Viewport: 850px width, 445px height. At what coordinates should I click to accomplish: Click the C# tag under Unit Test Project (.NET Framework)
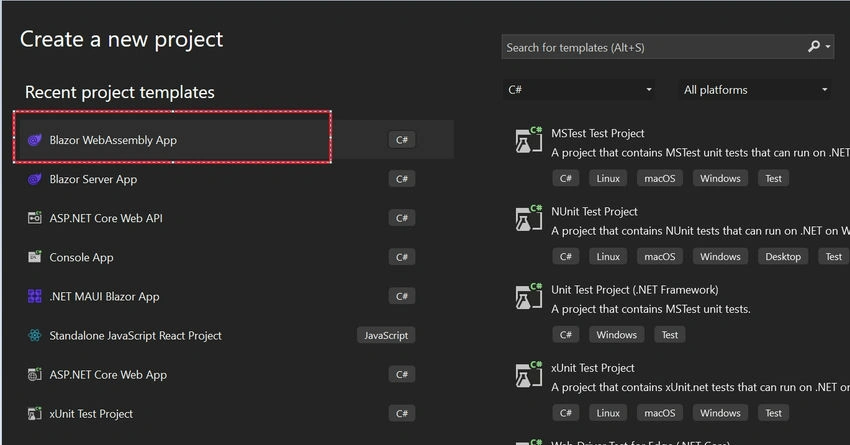click(566, 335)
